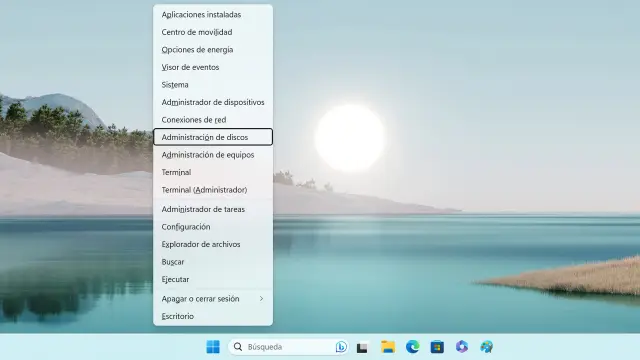The image size is (640, 360).
Task: Click the Búsqueda taskbar search field
Action: click(x=288, y=347)
